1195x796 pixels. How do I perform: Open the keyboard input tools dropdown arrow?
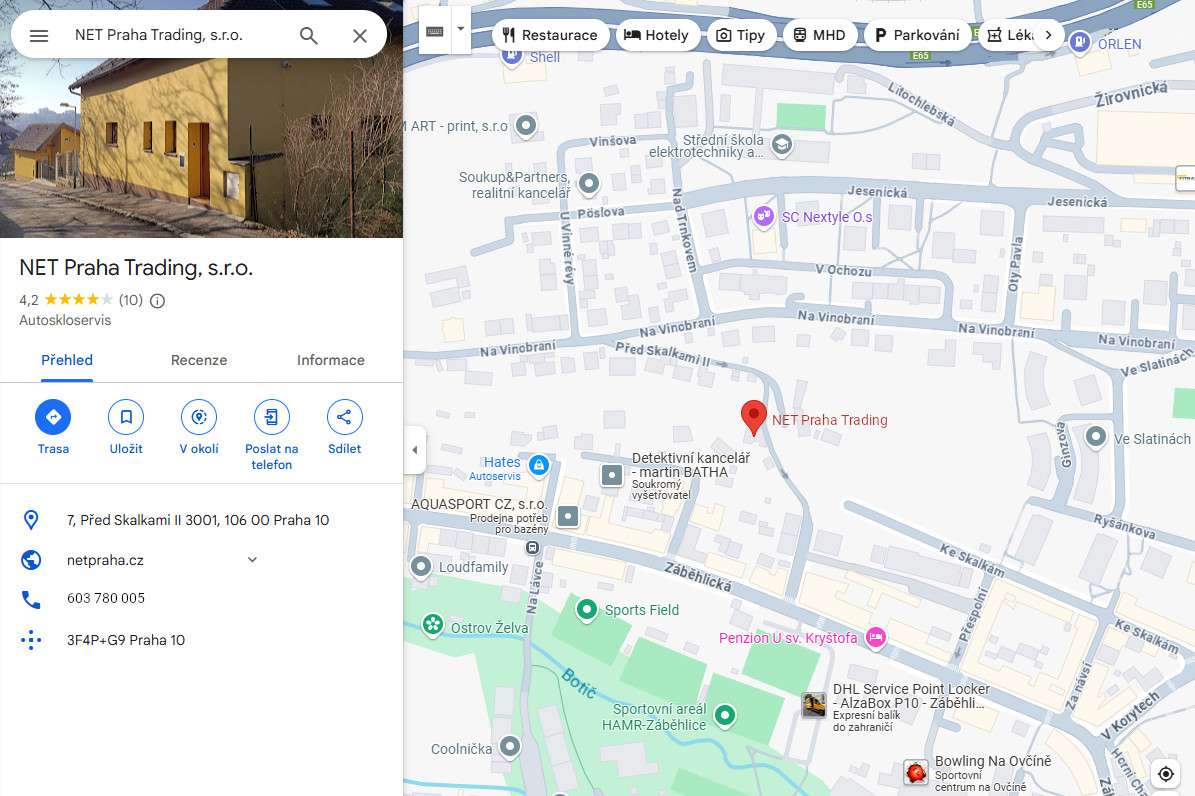[460, 30]
